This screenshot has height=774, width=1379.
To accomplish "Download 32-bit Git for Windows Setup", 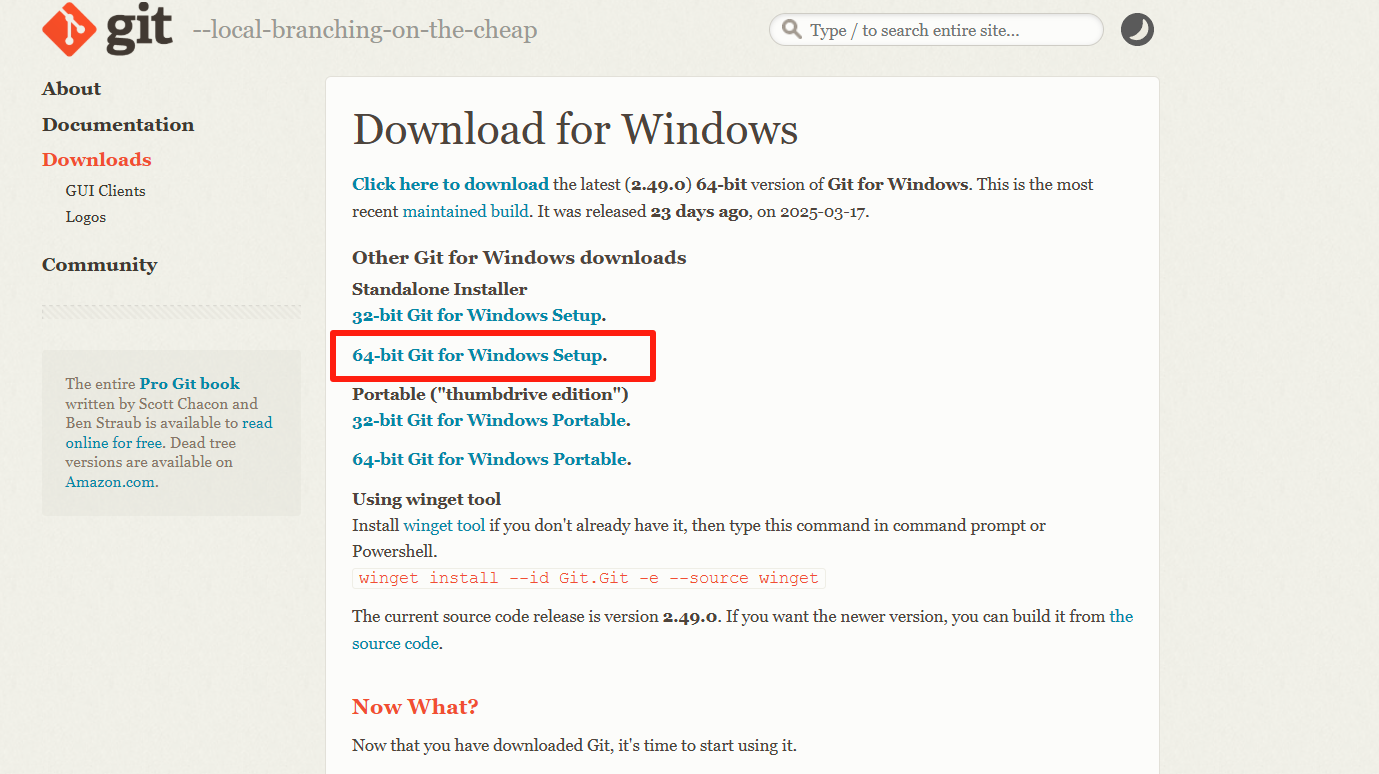I will click(477, 315).
